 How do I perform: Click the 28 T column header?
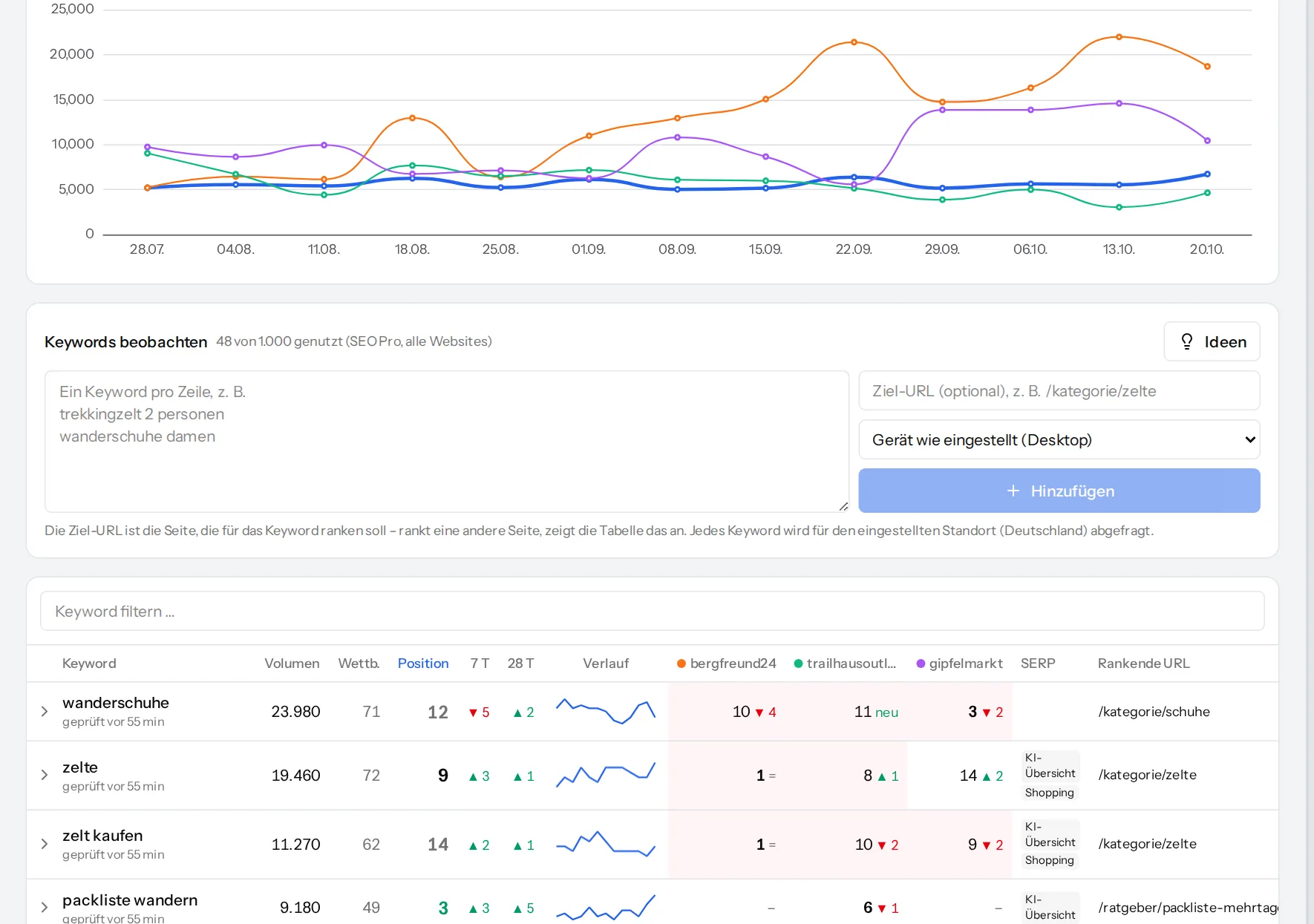pyautogui.click(x=520, y=663)
